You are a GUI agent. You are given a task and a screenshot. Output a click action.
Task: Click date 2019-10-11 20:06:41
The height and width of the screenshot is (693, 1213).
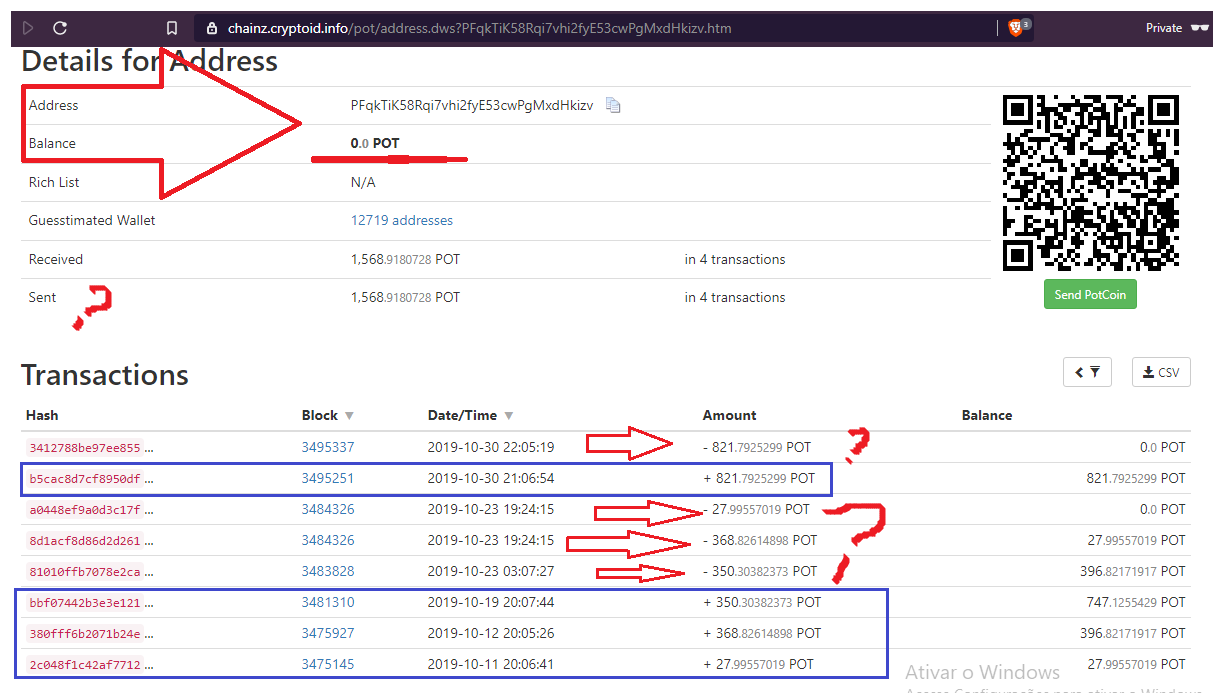click(x=491, y=664)
